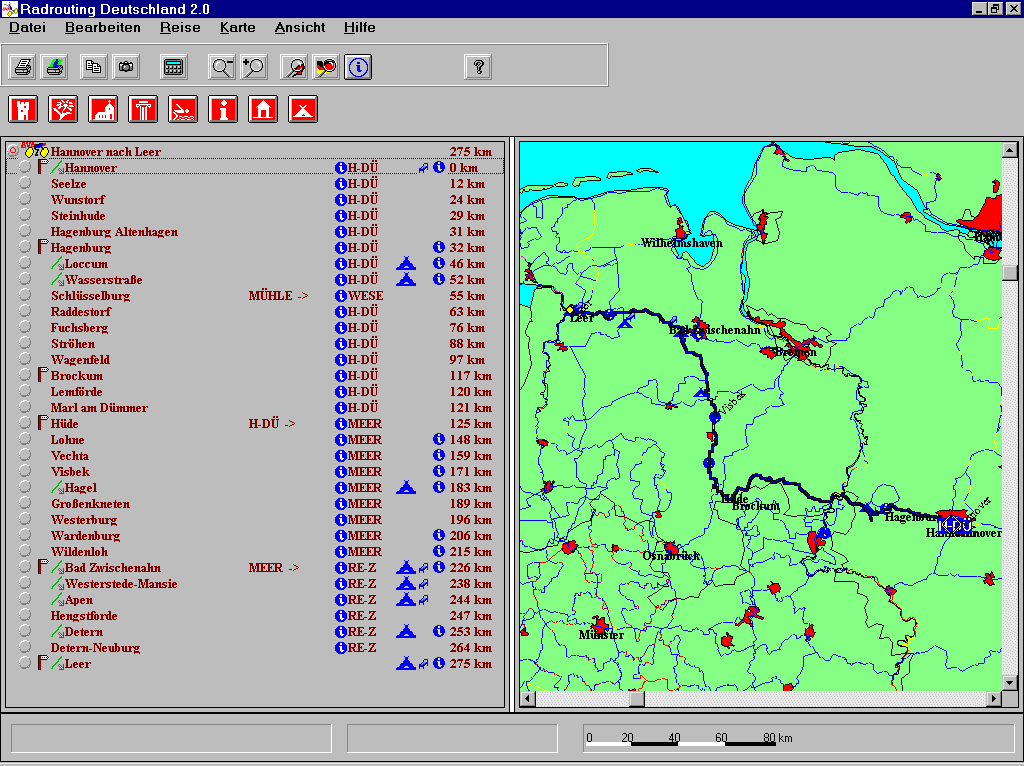Toggle the circle next to Vechta

click(x=25, y=455)
